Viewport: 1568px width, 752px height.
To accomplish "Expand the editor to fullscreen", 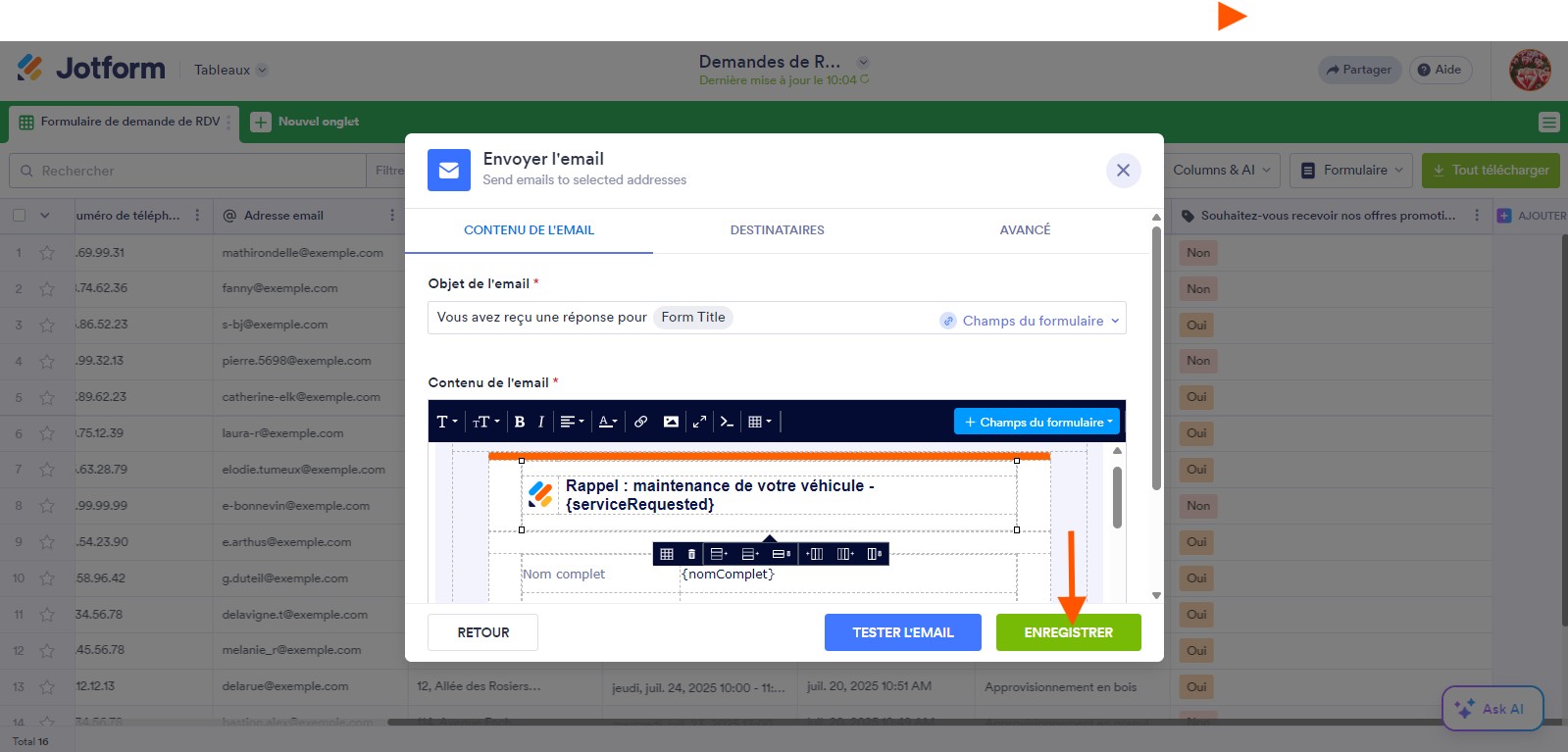I will click(x=699, y=422).
